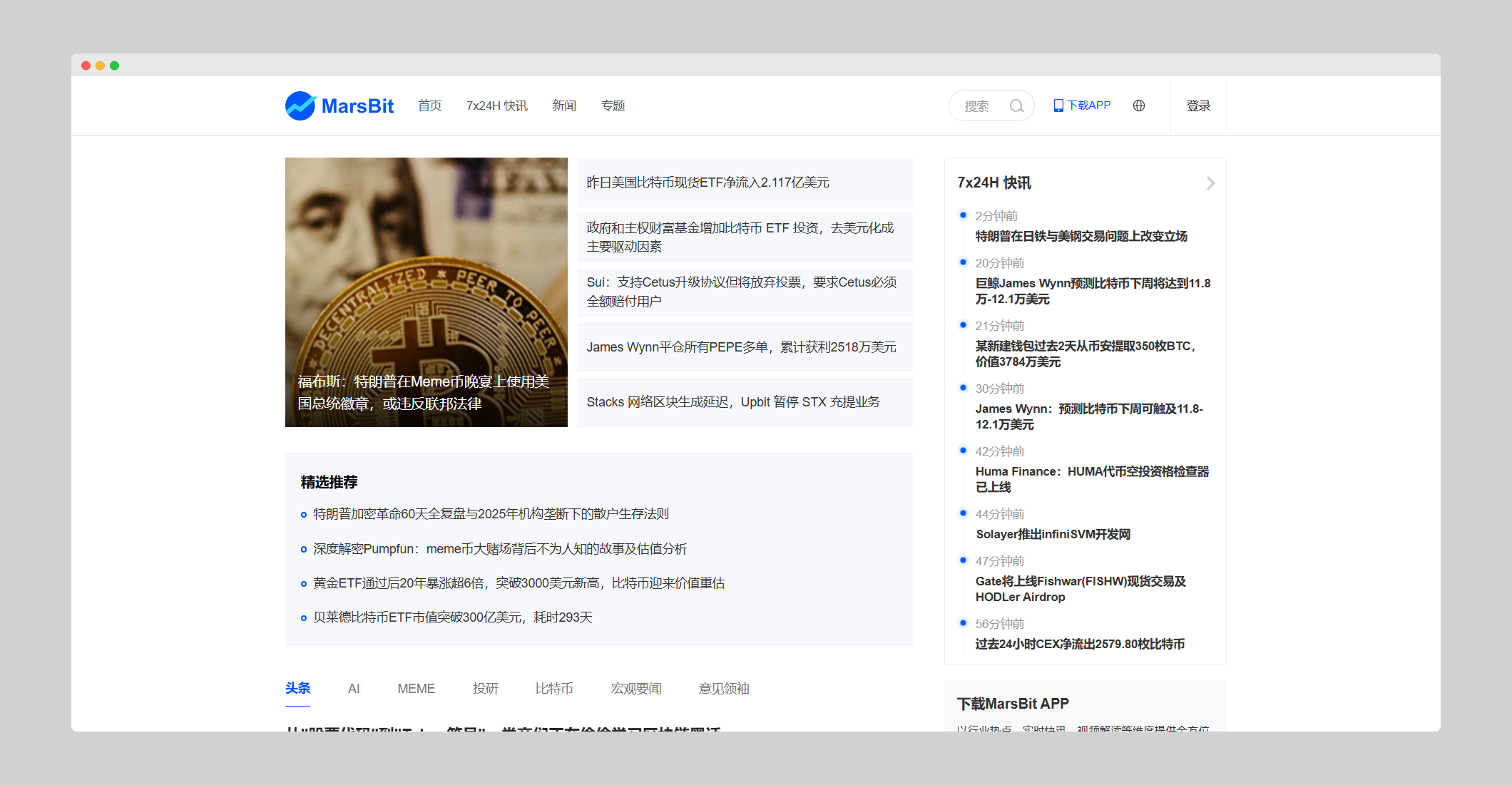This screenshot has height=785, width=1512.
Task: Open the 新闻 navigation item
Action: (563, 106)
